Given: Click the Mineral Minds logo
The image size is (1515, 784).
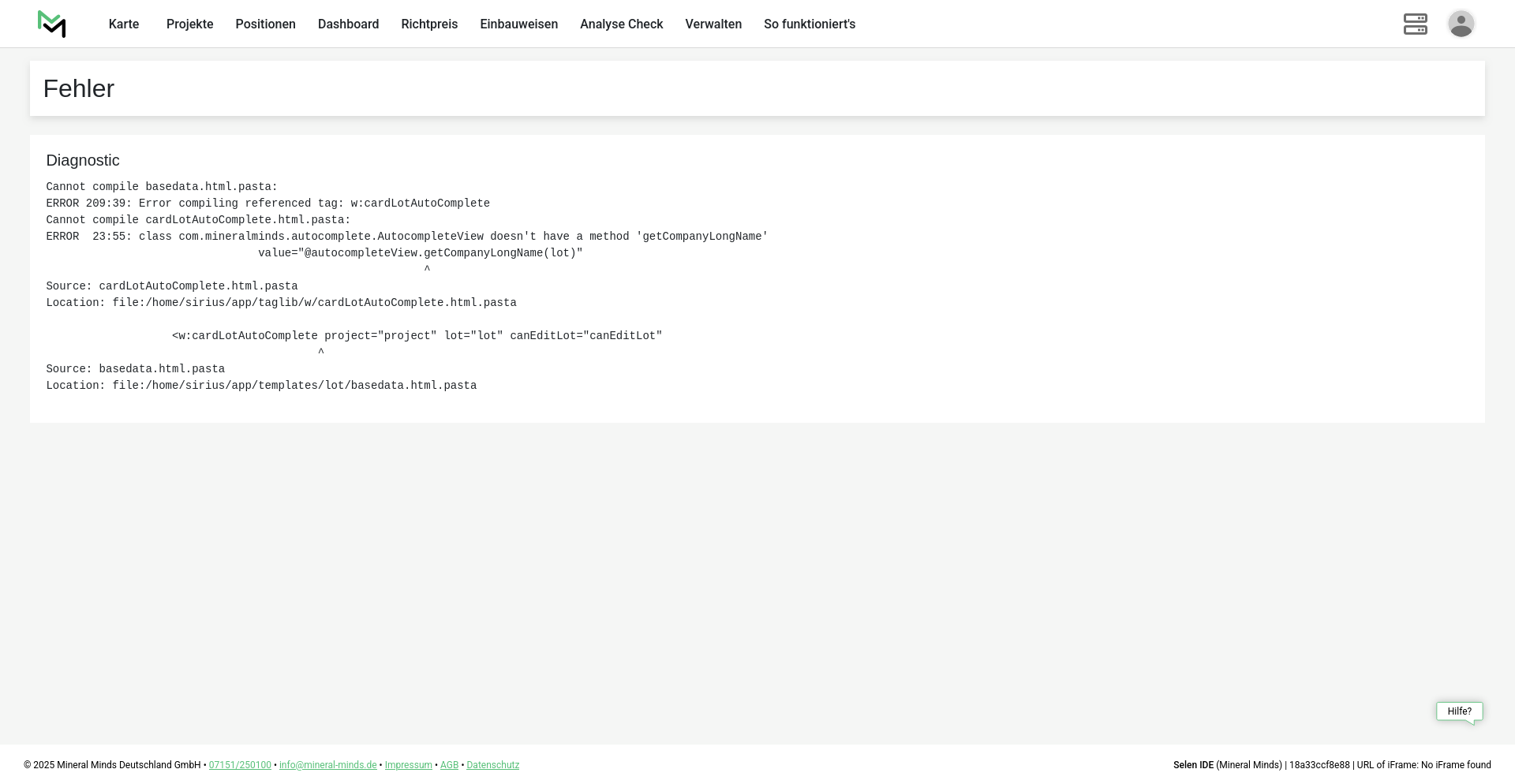Looking at the screenshot, I should pos(51,24).
